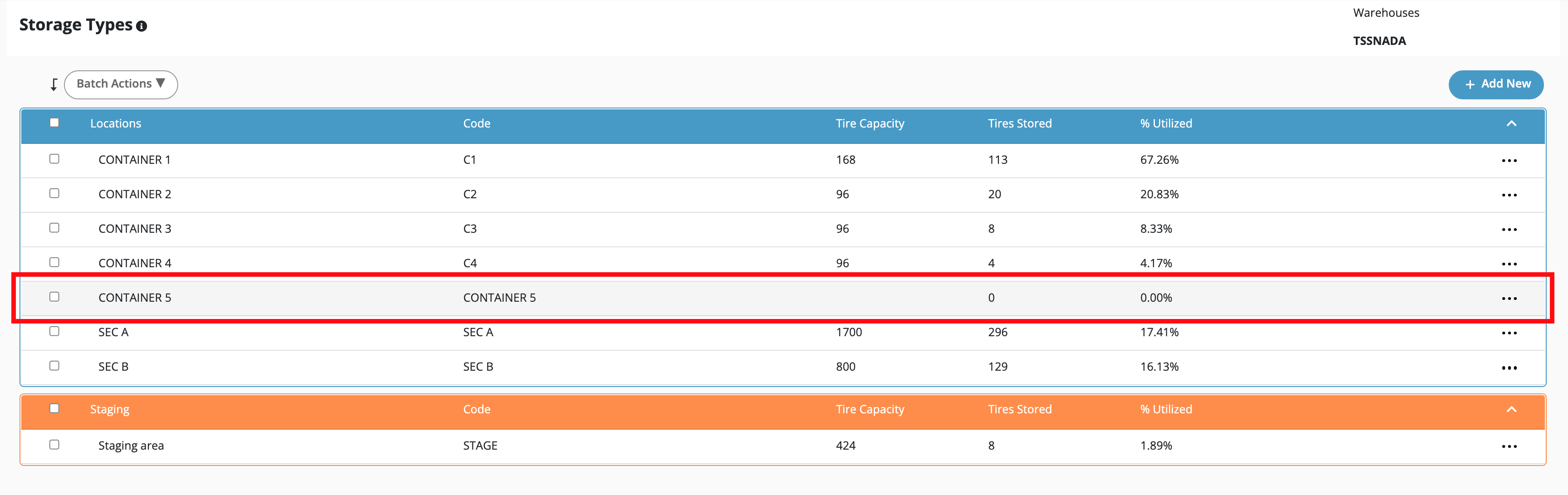
Task: Collapse the Staging section with its chevron
Action: click(x=1511, y=409)
